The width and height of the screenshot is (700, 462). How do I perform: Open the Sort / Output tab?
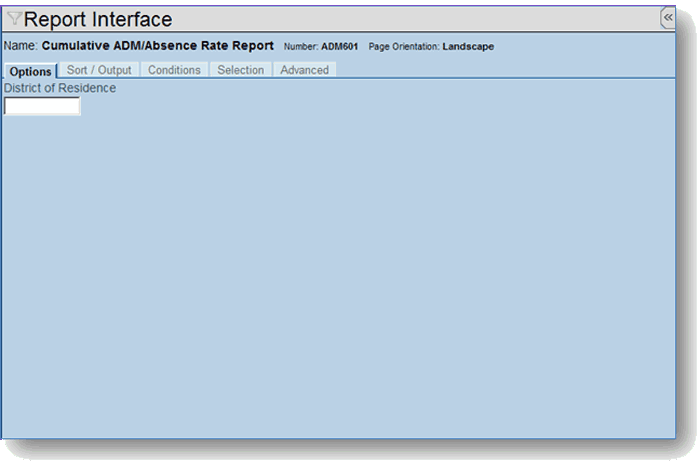coord(99,70)
